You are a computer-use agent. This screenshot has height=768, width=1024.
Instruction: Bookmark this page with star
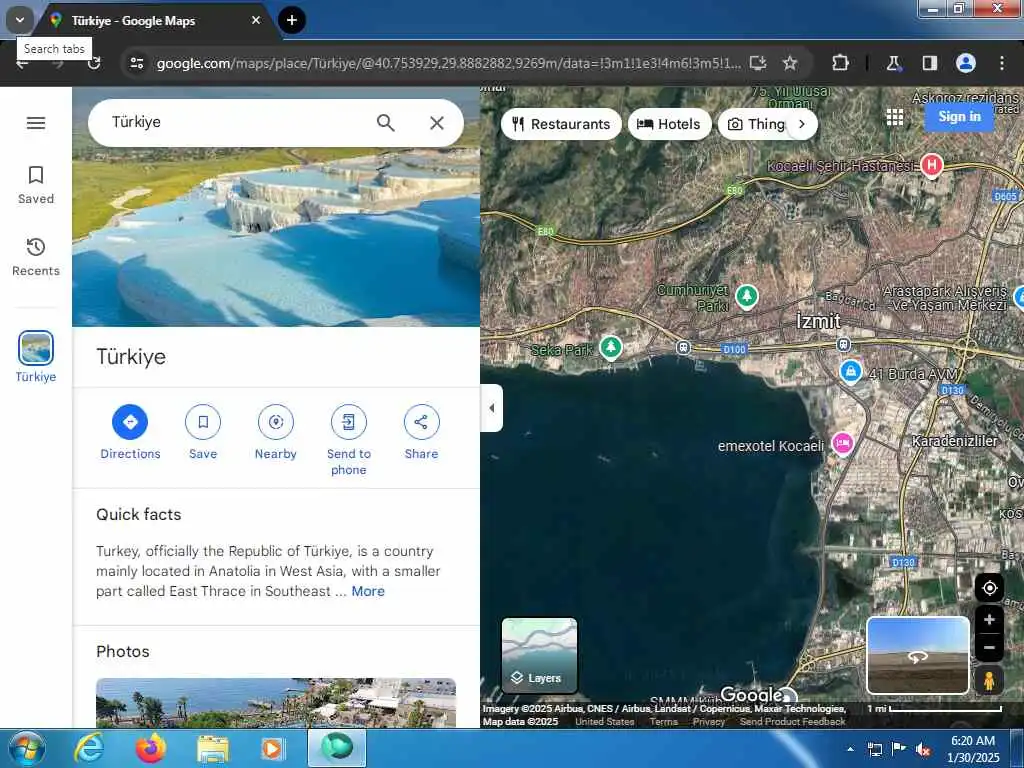pos(790,63)
